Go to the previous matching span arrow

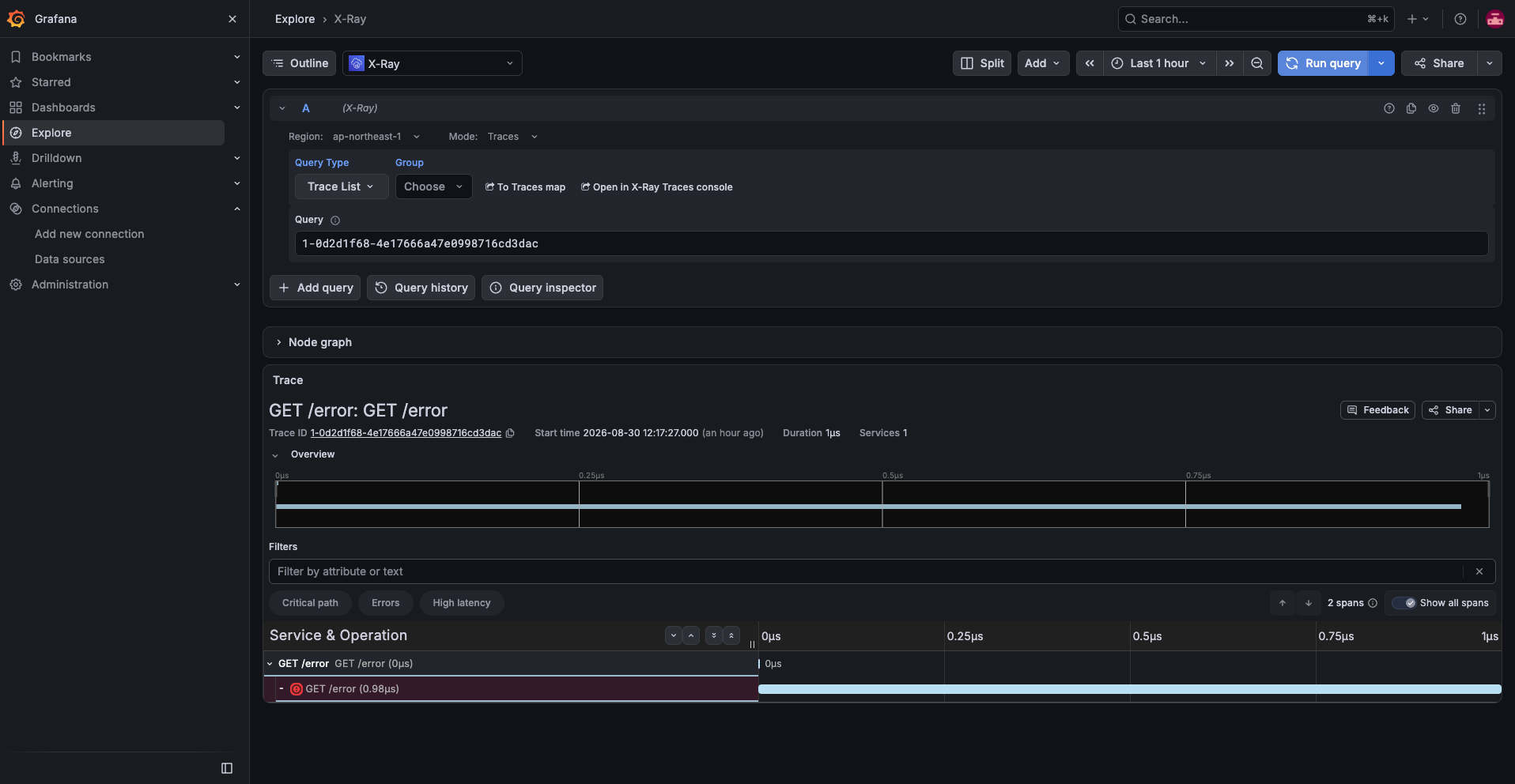(1283, 603)
